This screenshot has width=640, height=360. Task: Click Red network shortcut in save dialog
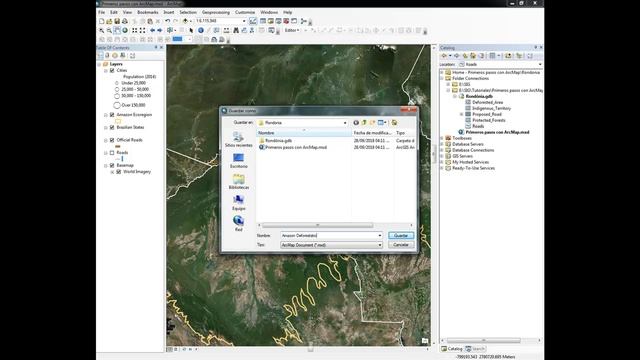tap(238, 224)
